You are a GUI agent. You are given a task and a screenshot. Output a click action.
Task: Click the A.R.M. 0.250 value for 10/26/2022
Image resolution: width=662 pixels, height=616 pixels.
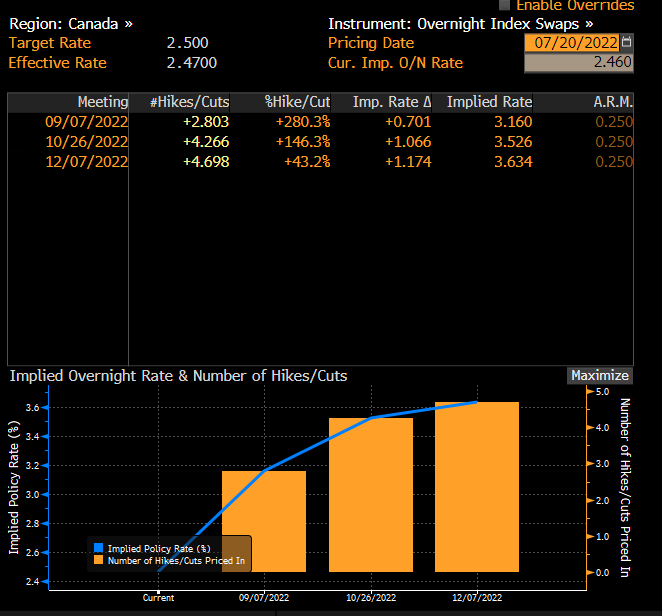click(x=614, y=142)
